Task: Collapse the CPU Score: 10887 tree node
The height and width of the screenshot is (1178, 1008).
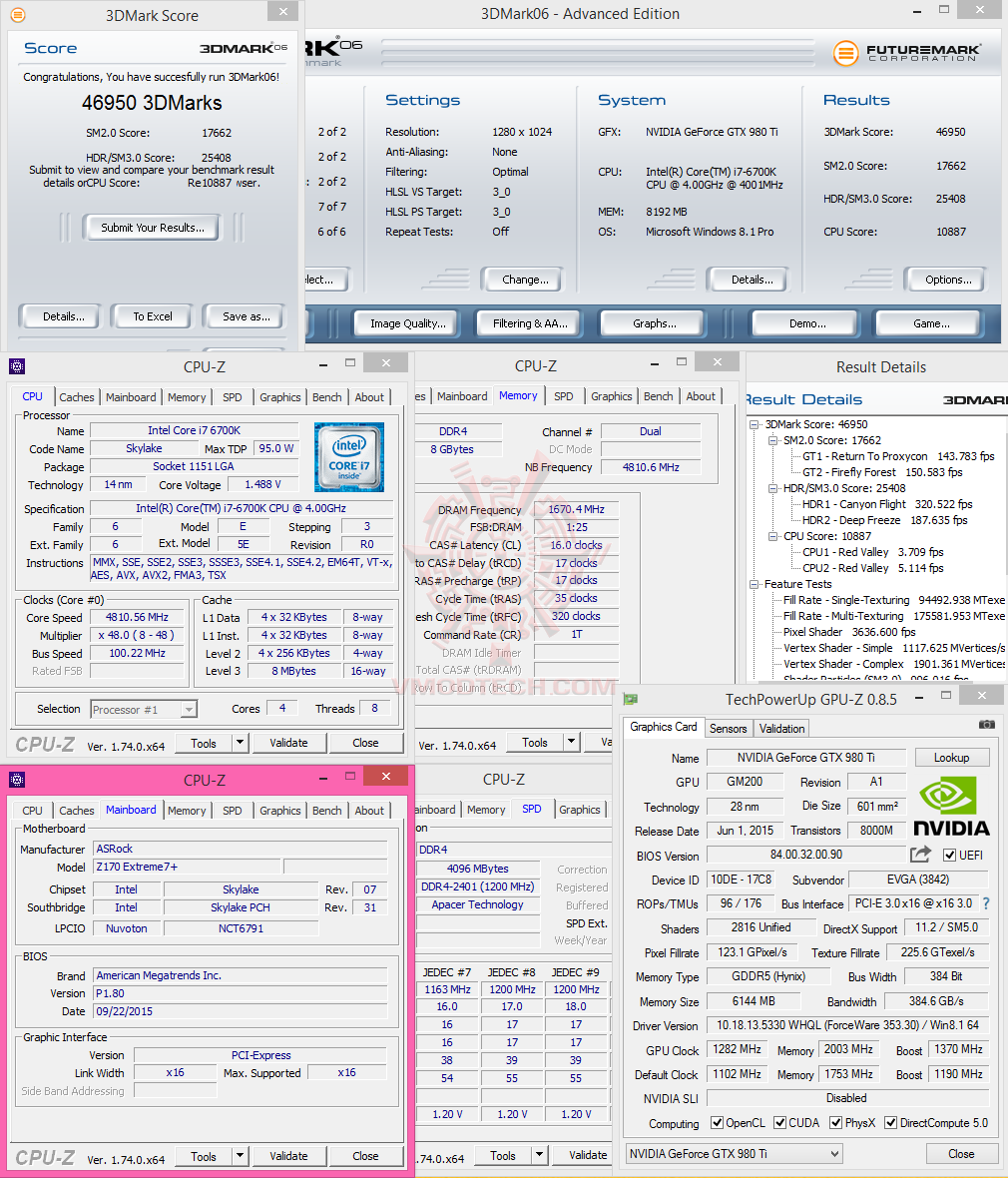Action: click(x=772, y=536)
